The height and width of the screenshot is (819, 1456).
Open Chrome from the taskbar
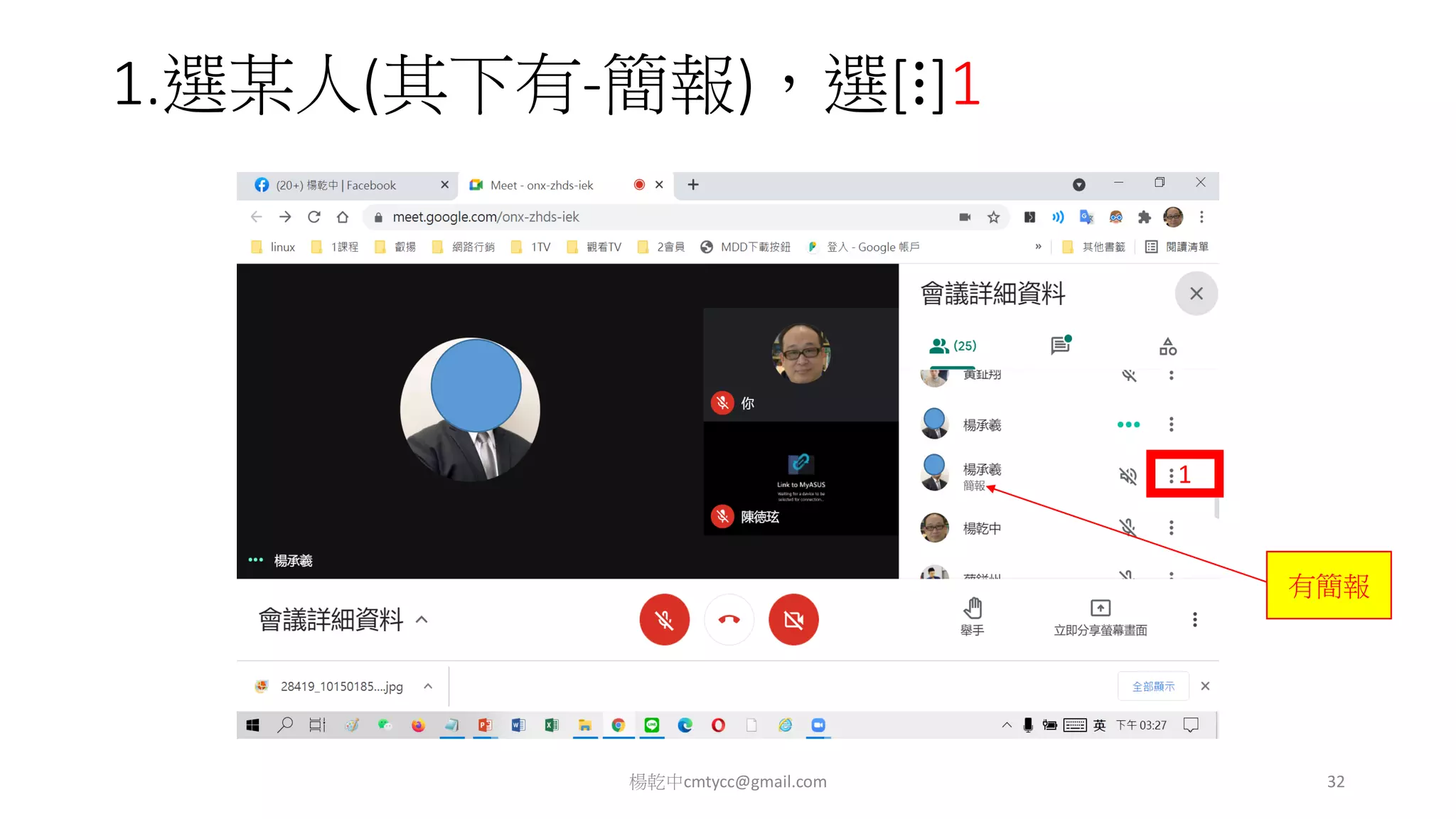619,725
